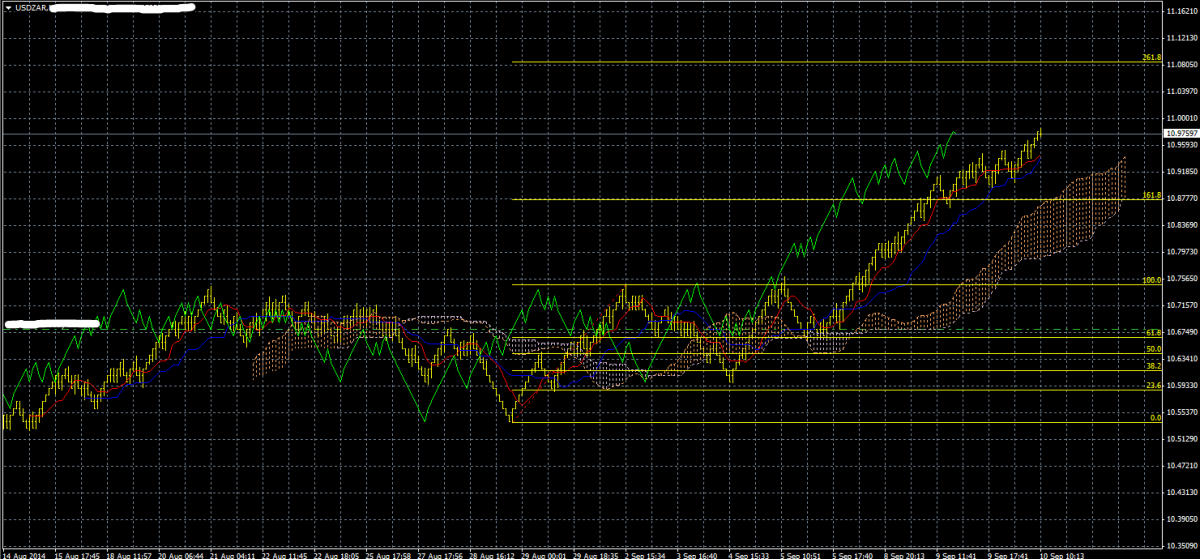Viewport: 1200px width, 559px height.
Task: Click the 2 Sep 15:34 time label
Action: pos(645,554)
